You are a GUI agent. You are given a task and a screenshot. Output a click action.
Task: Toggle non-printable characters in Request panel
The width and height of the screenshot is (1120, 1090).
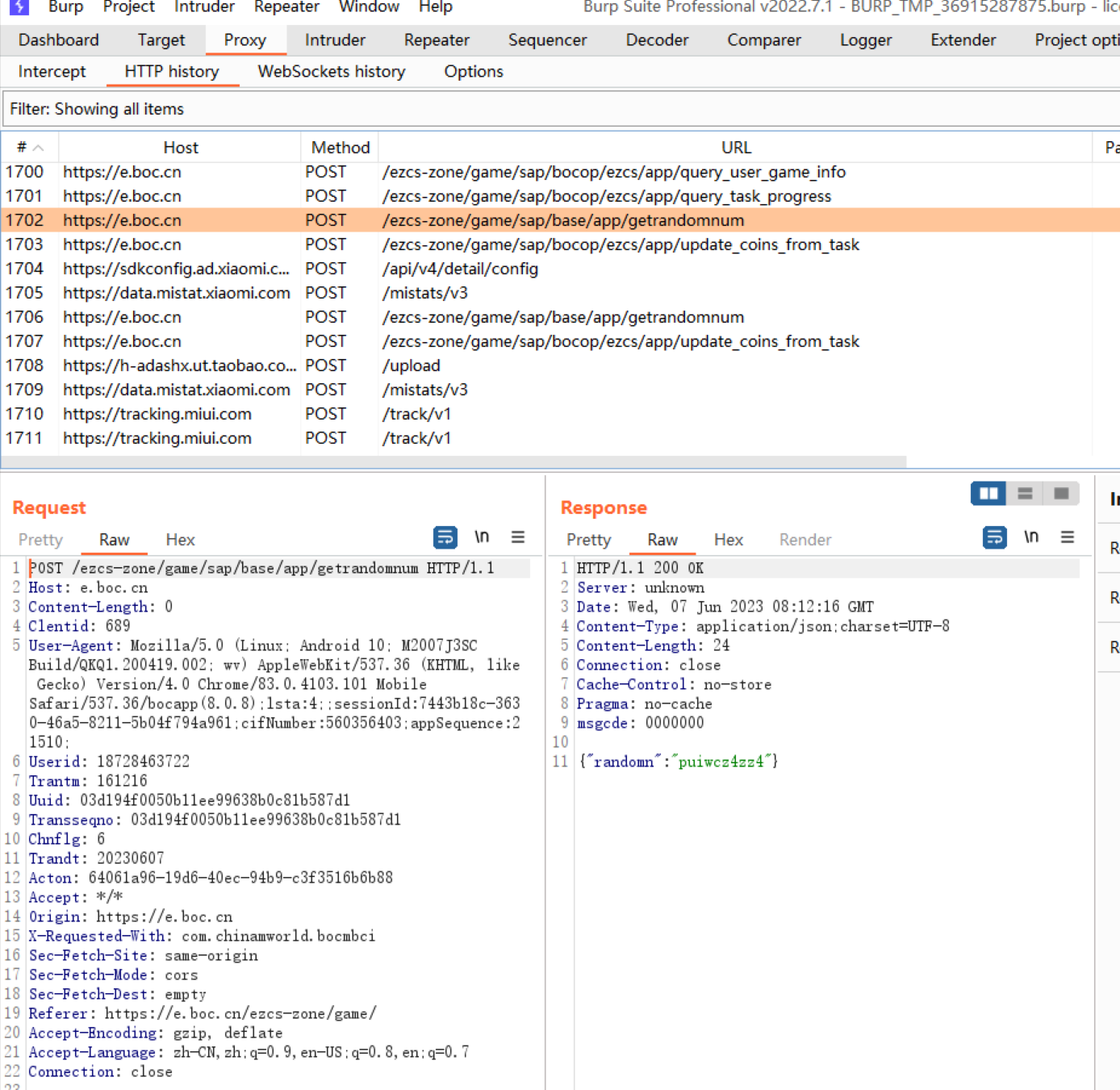click(482, 537)
